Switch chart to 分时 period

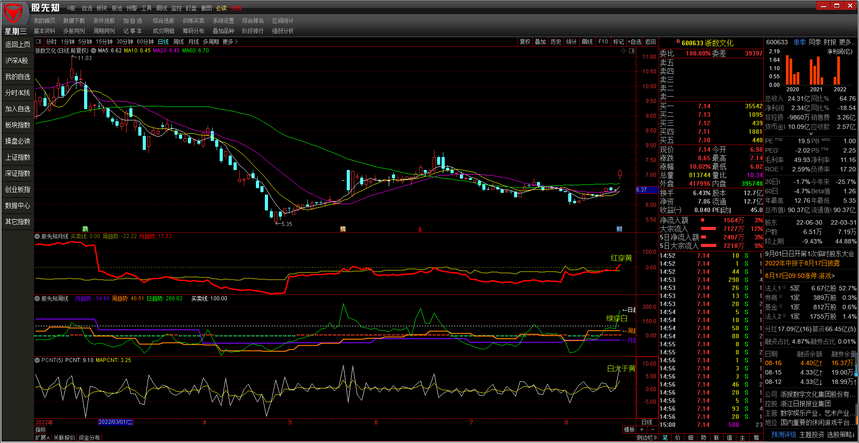click(x=51, y=42)
